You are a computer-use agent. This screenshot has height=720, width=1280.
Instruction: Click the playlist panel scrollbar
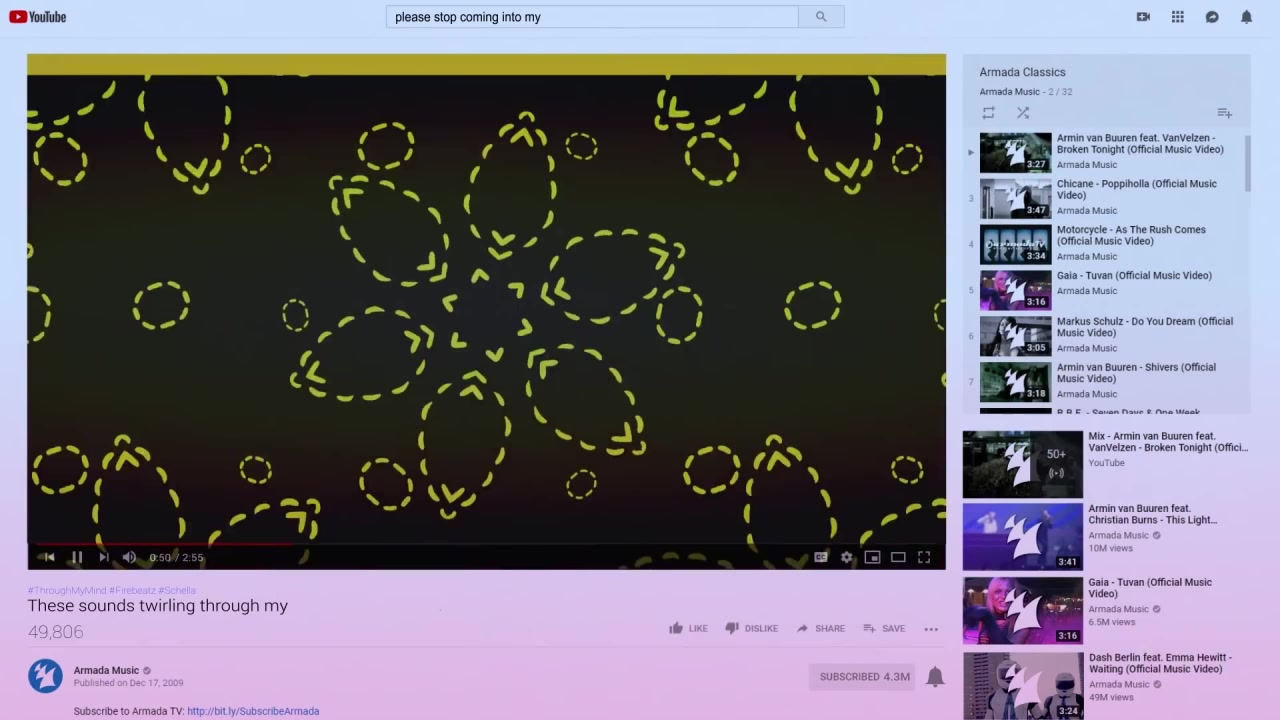coord(1247,163)
